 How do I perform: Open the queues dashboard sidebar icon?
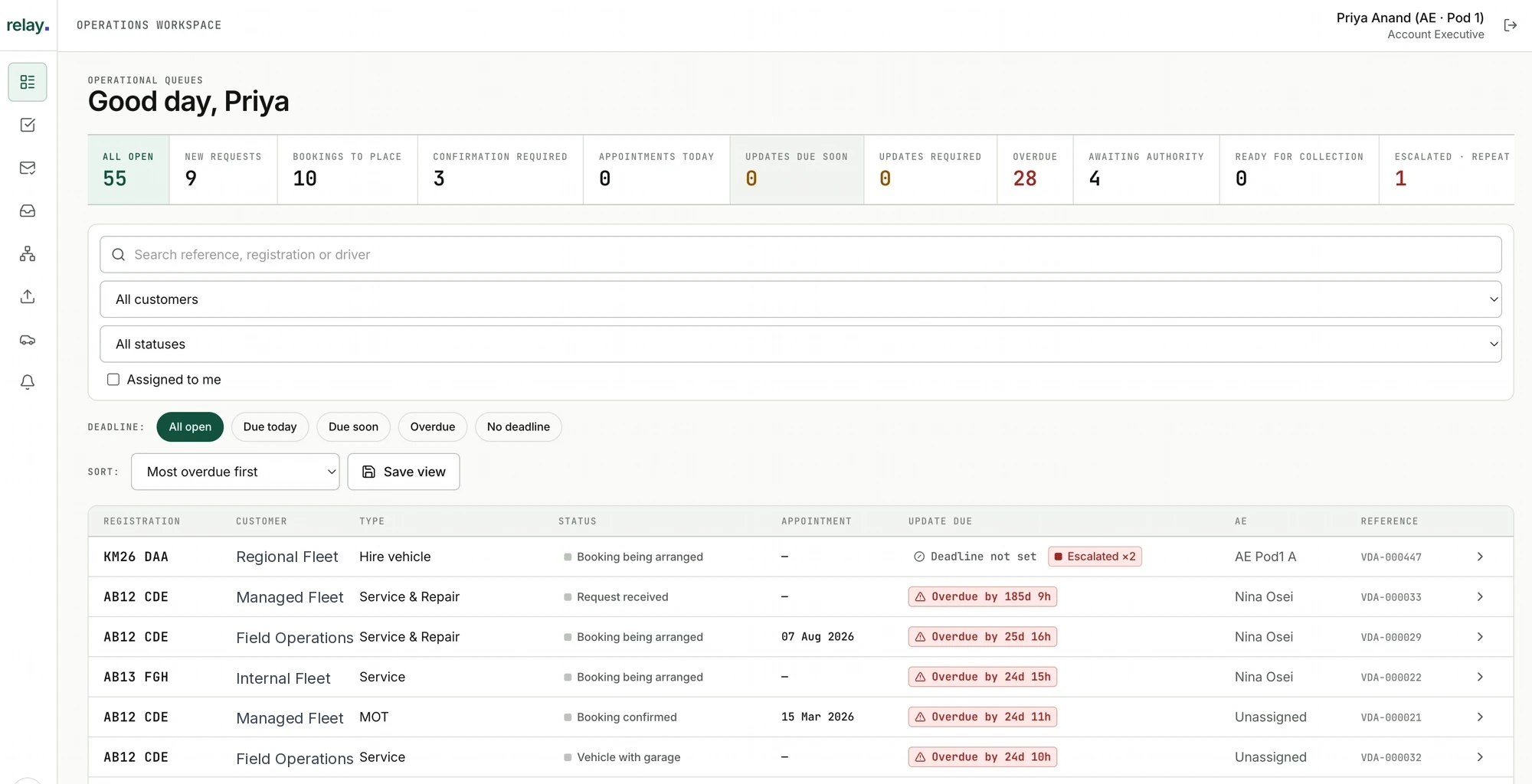coord(28,82)
